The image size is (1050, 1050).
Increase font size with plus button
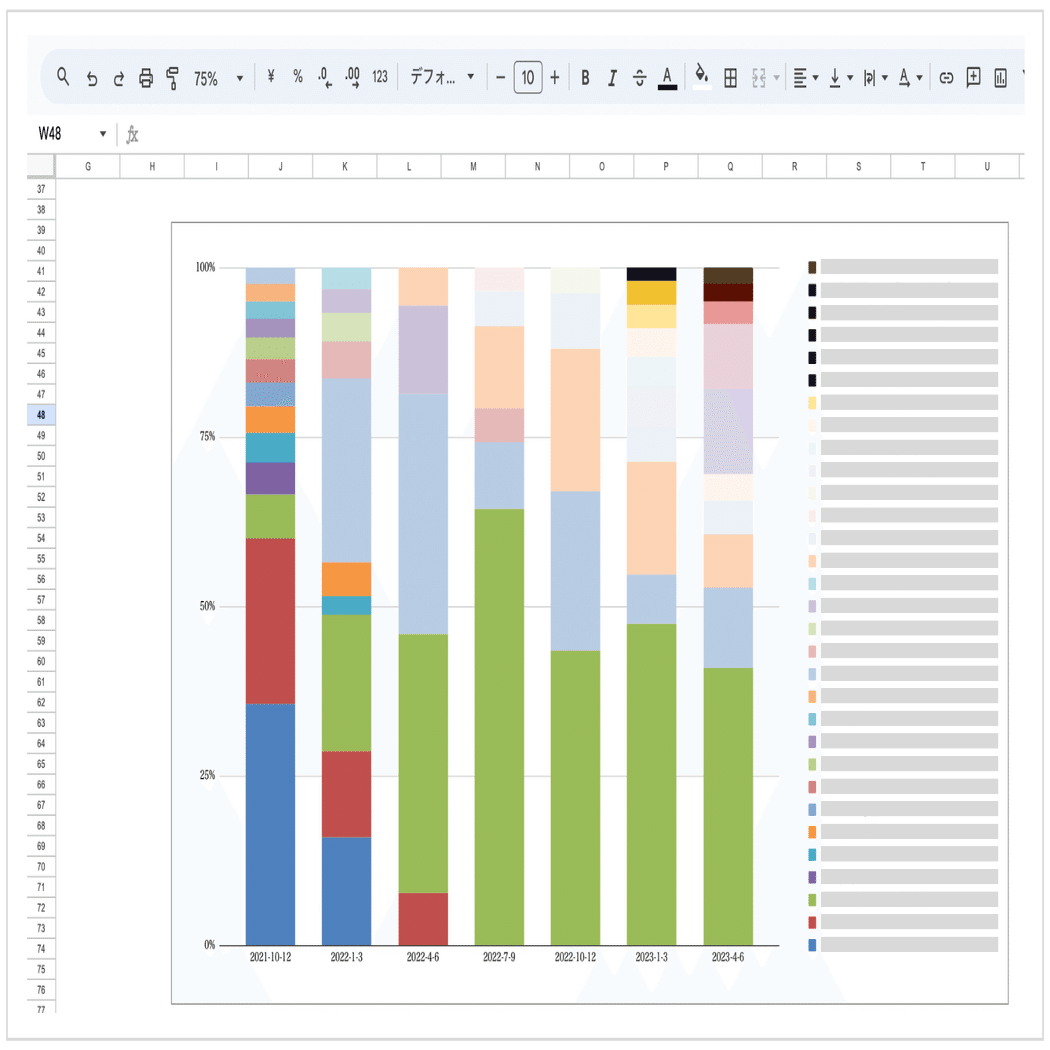554,78
